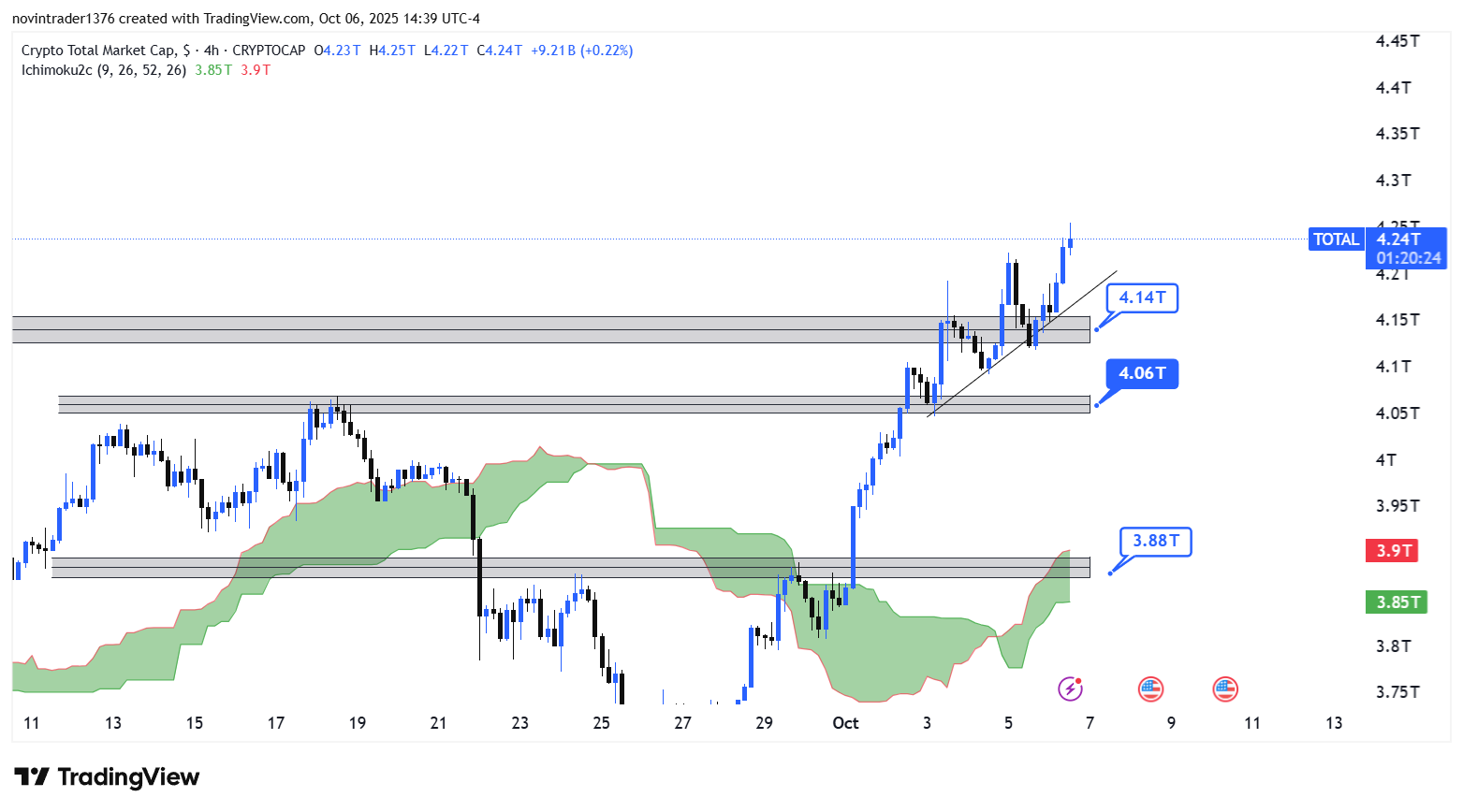Screen dimensions: 1463x812
Task: Open the US flag event near date 11
Action: click(1225, 689)
